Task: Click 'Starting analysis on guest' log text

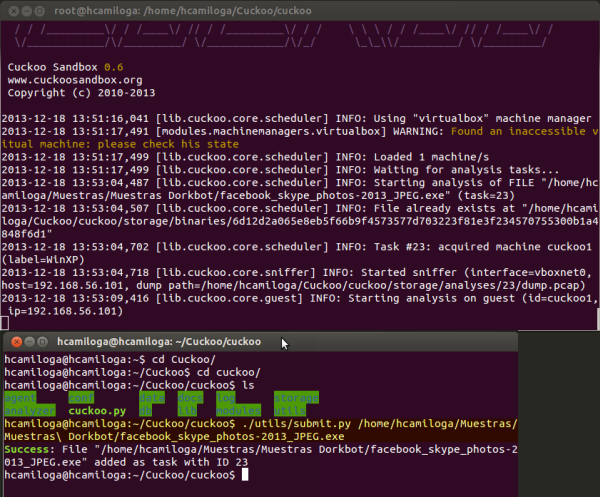Action: [x=431, y=298]
